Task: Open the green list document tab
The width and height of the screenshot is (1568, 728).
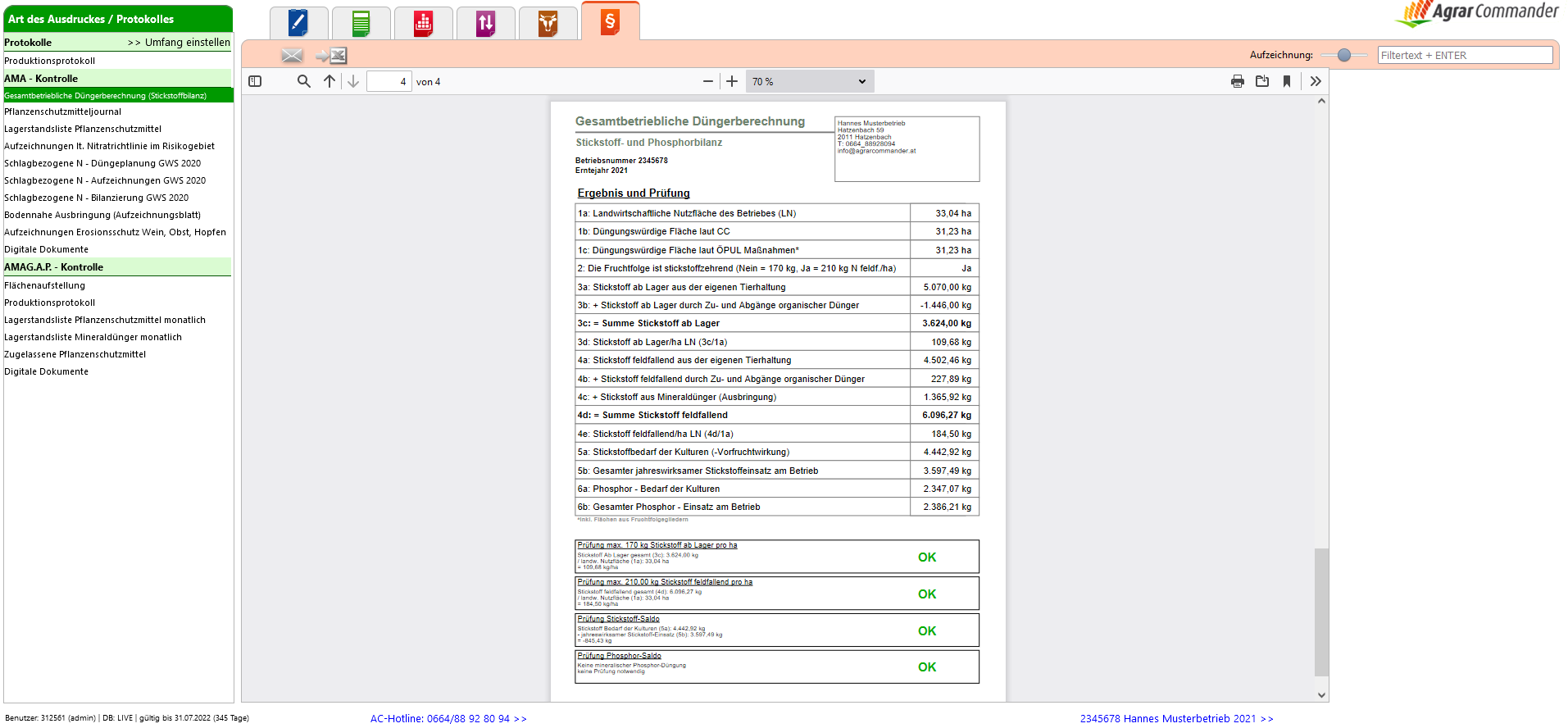Action: (361, 23)
